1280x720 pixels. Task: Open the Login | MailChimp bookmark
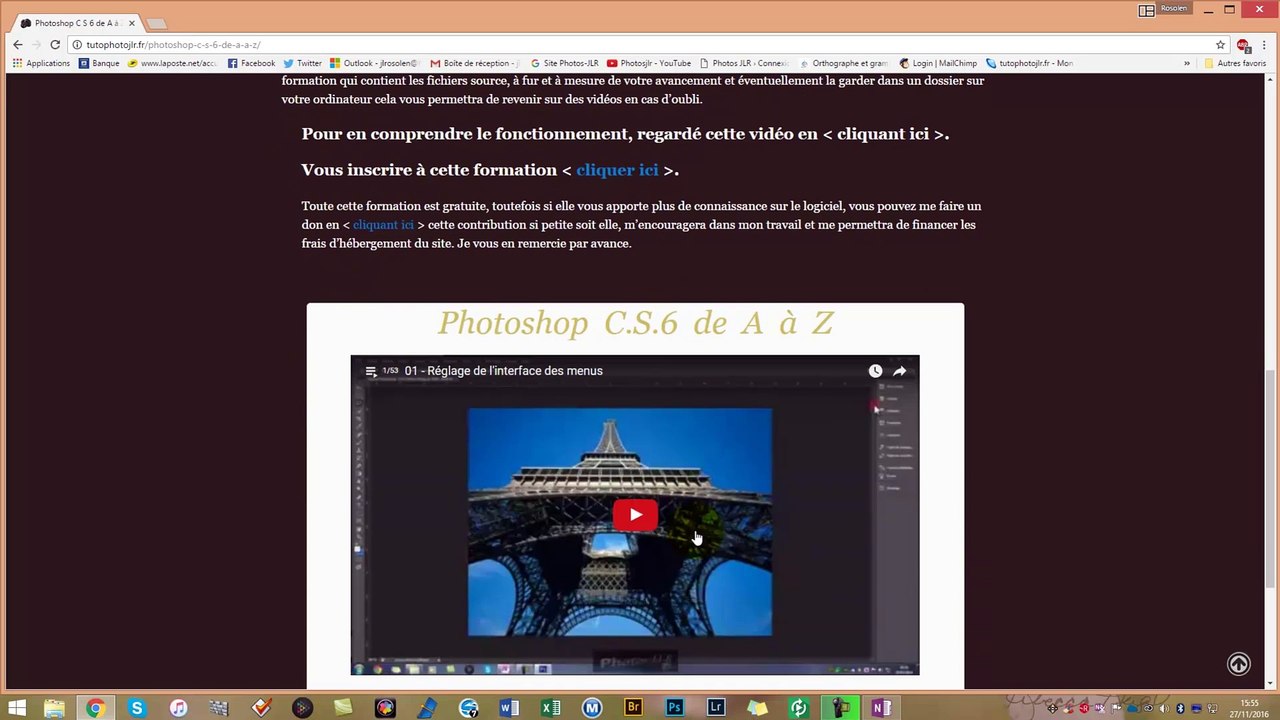[x=938, y=63]
